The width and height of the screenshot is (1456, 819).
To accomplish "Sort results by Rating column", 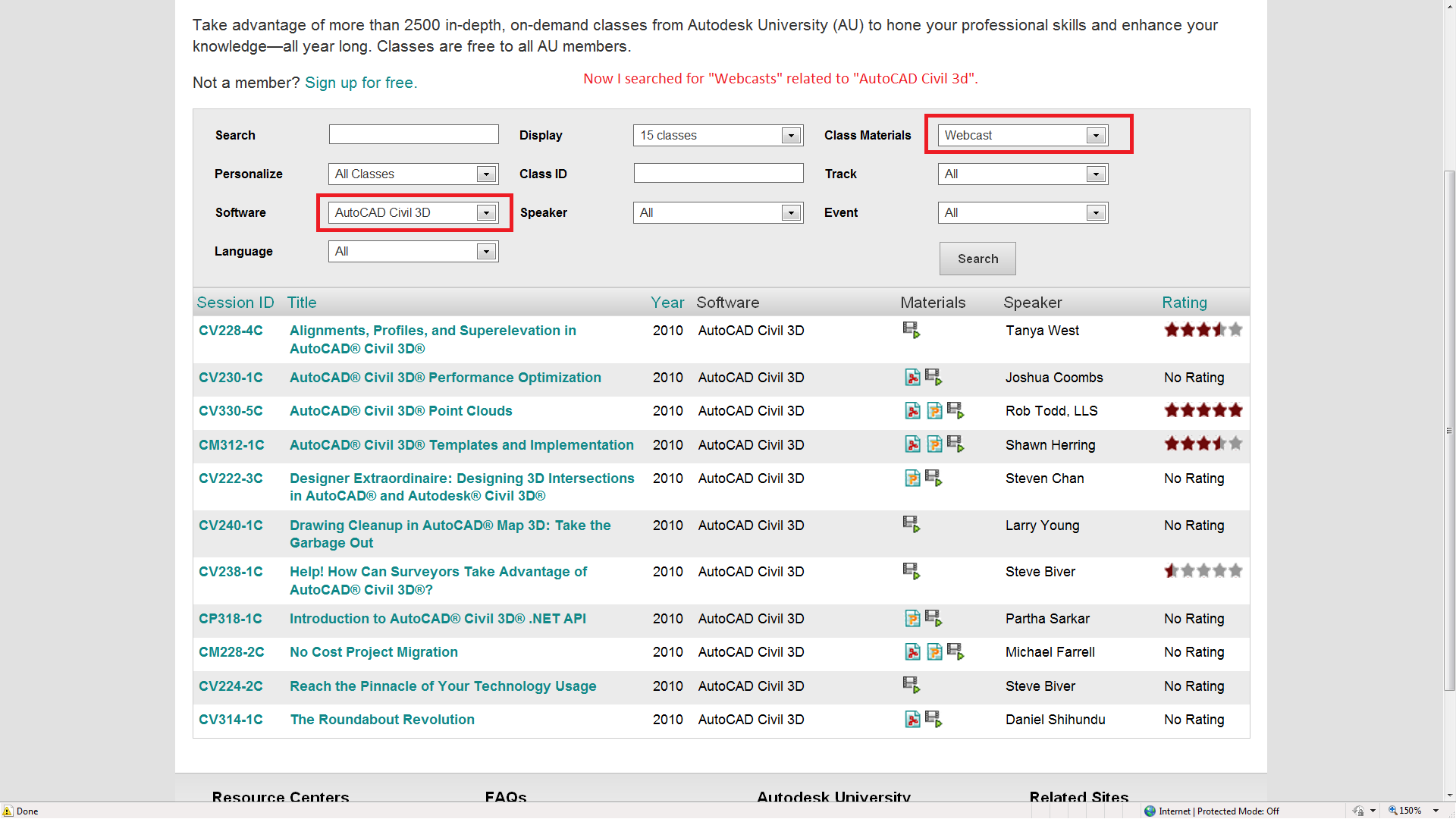I will (x=1185, y=303).
